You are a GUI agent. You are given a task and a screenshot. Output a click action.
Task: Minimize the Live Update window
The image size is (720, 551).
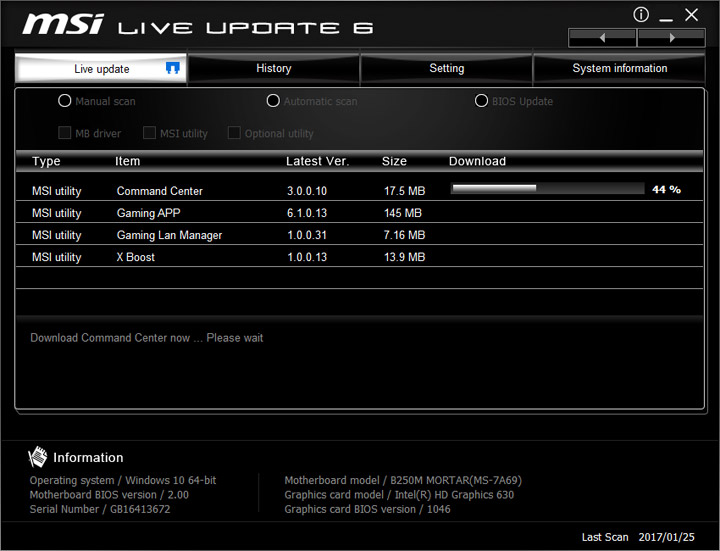point(666,19)
